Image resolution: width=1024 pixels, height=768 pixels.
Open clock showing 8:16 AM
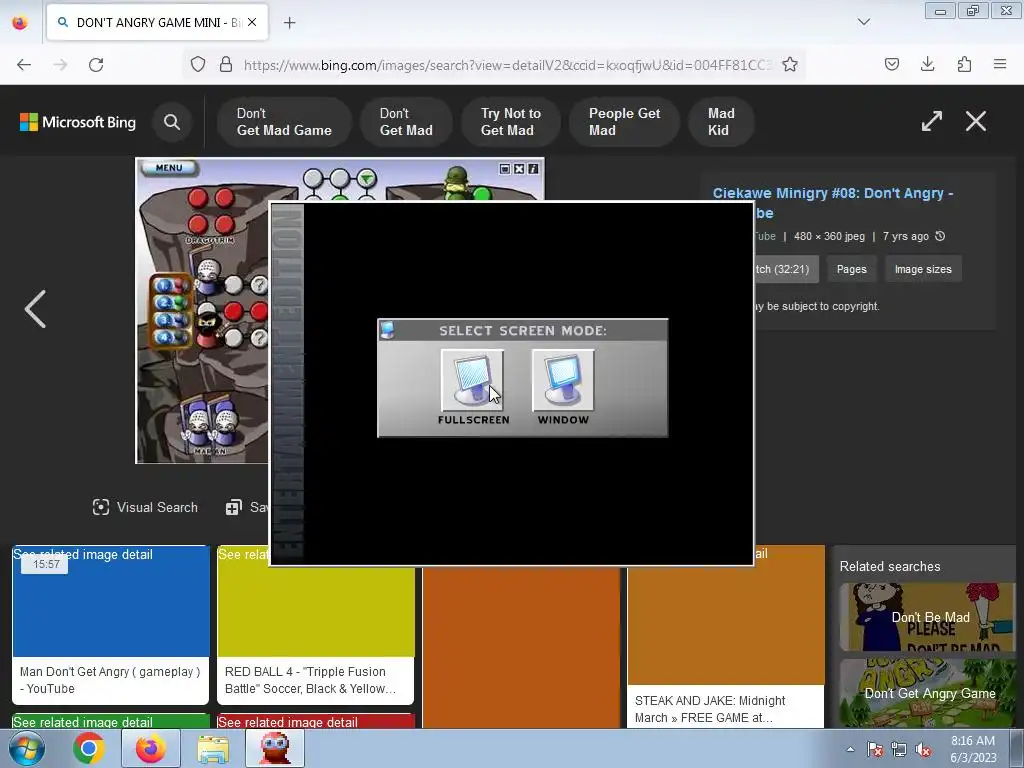click(973, 748)
